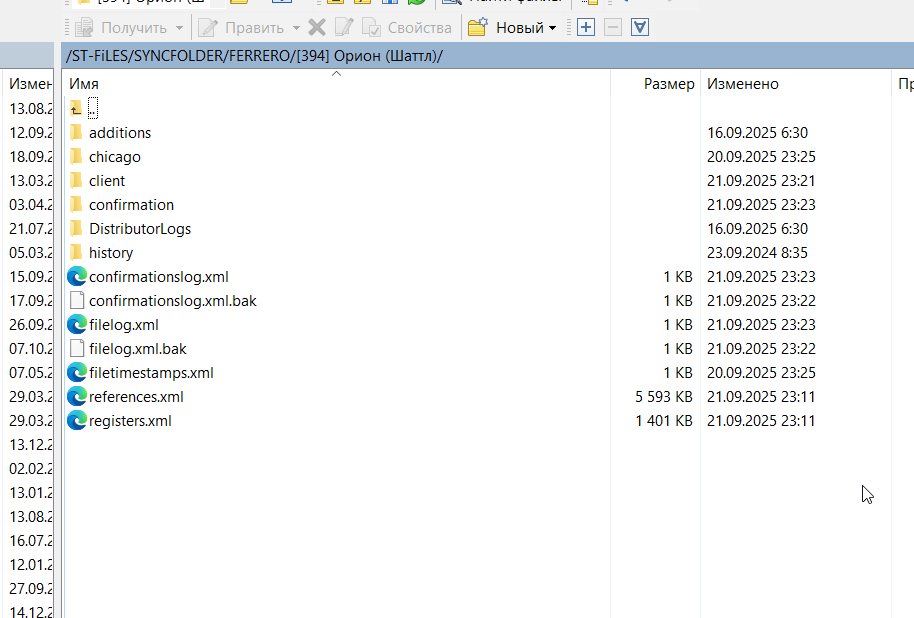Click the Свойства properties button
The image size is (914, 618).
[406, 28]
